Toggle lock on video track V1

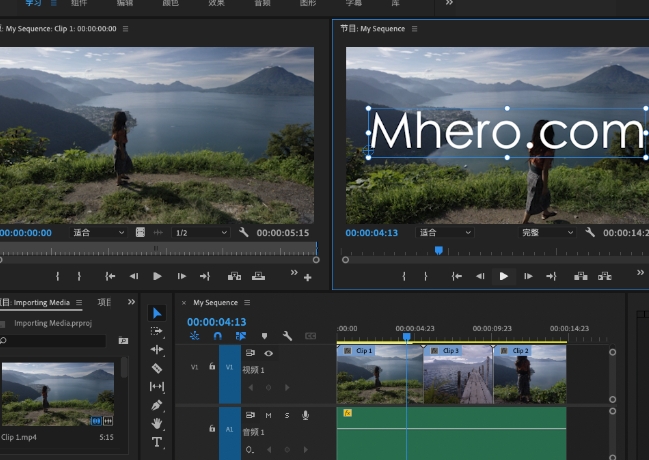[212, 366]
